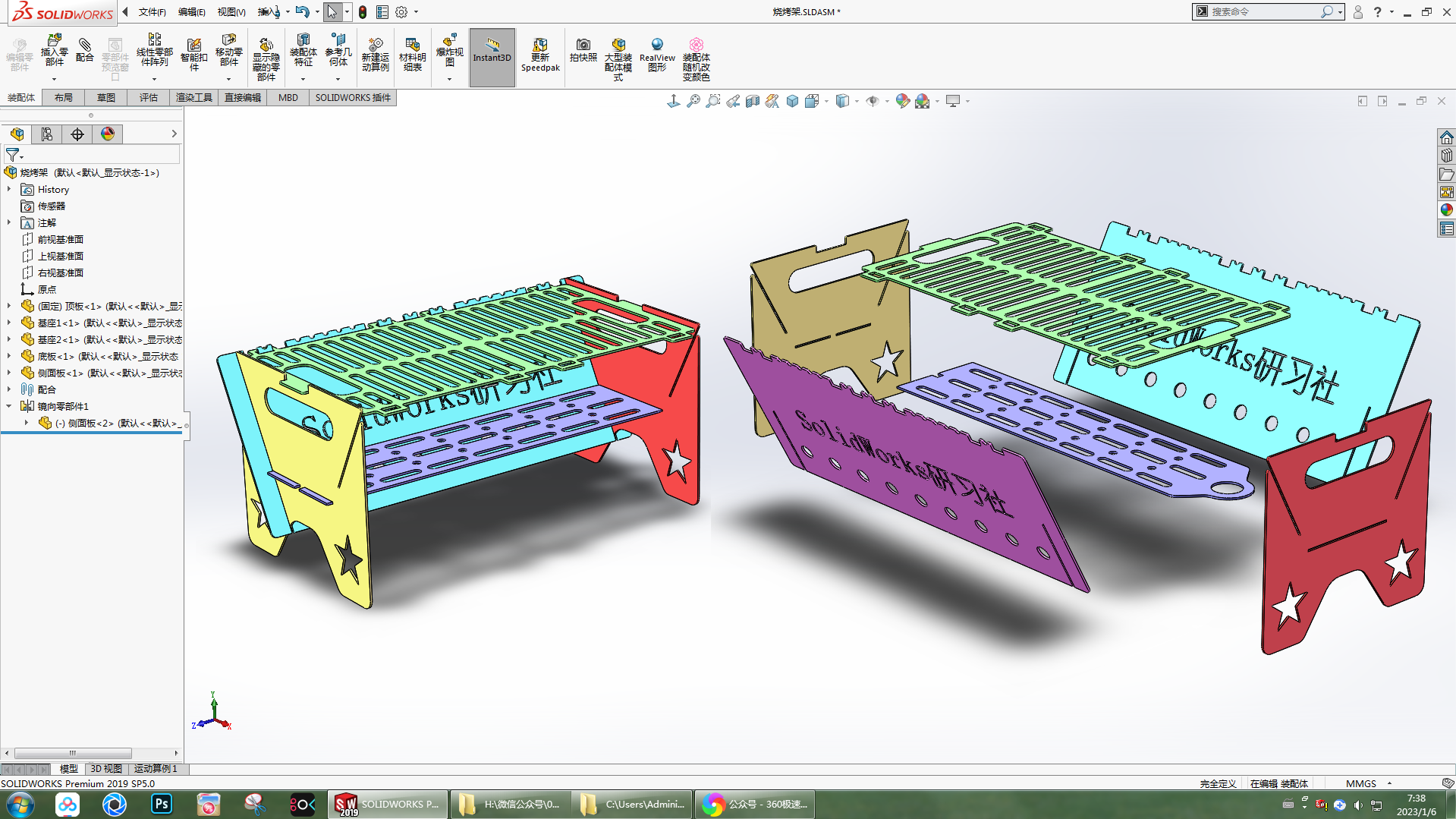Open SOLIDWORKS Resources home icon in task pane

coord(1446,137)
